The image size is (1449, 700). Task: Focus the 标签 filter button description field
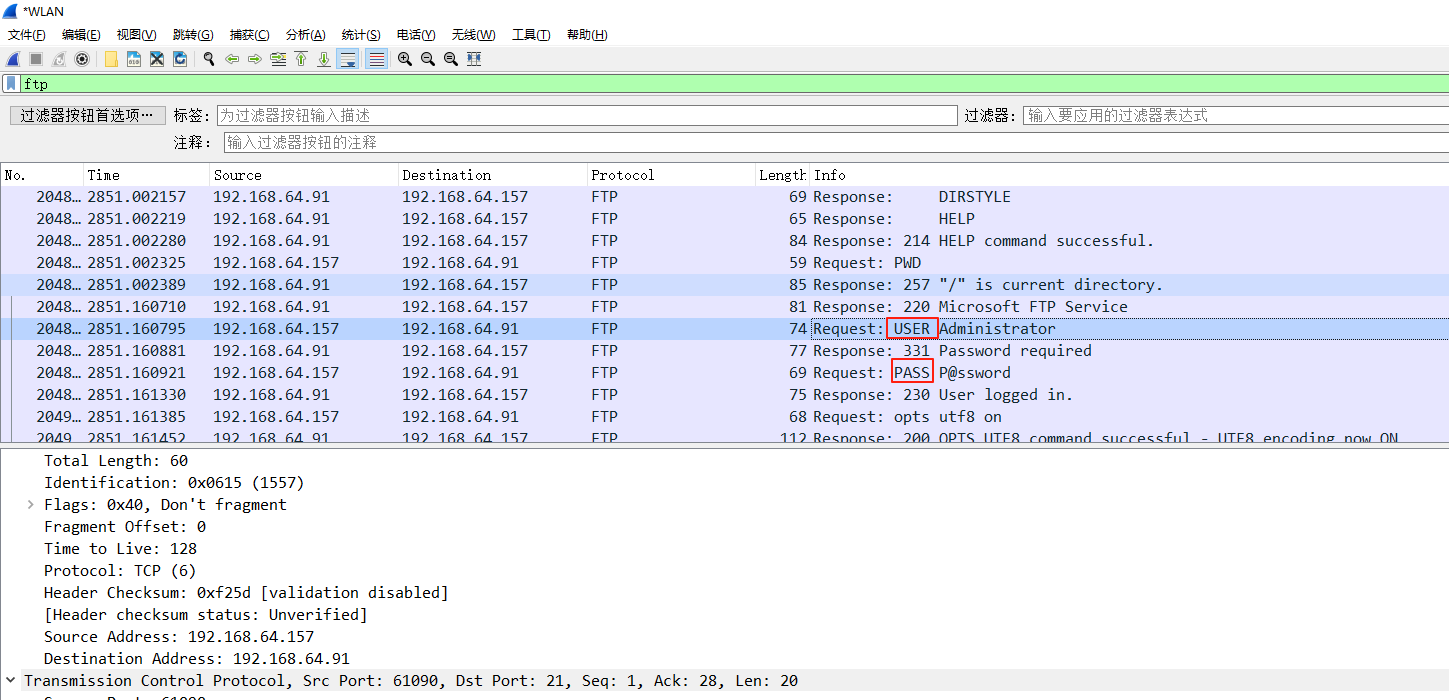pyautogui.click(x=586, y=115)
